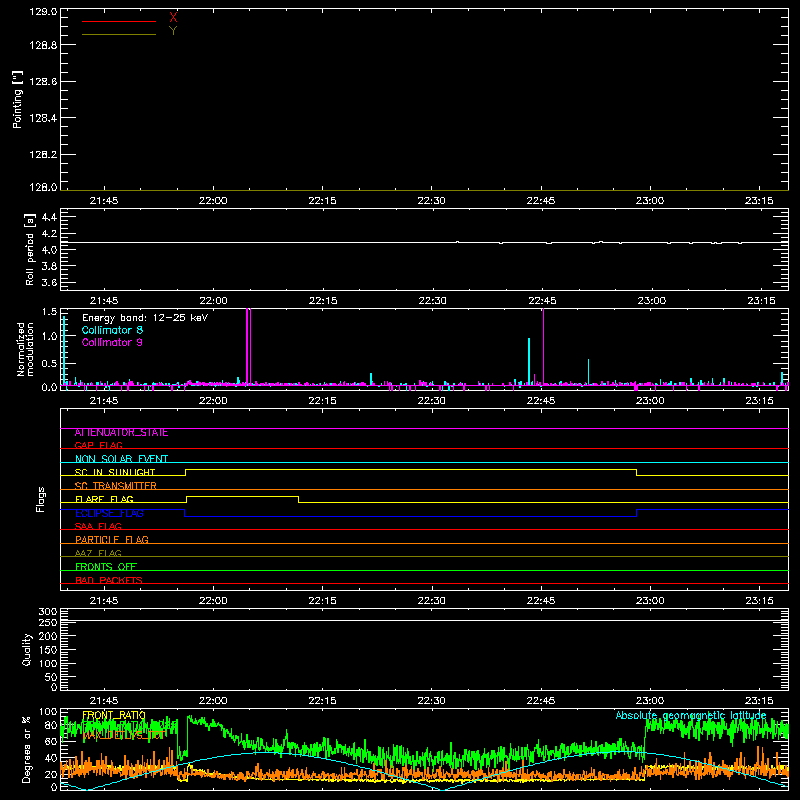
Task: Click the '300' Quality axis value
Action: point(48,612)
